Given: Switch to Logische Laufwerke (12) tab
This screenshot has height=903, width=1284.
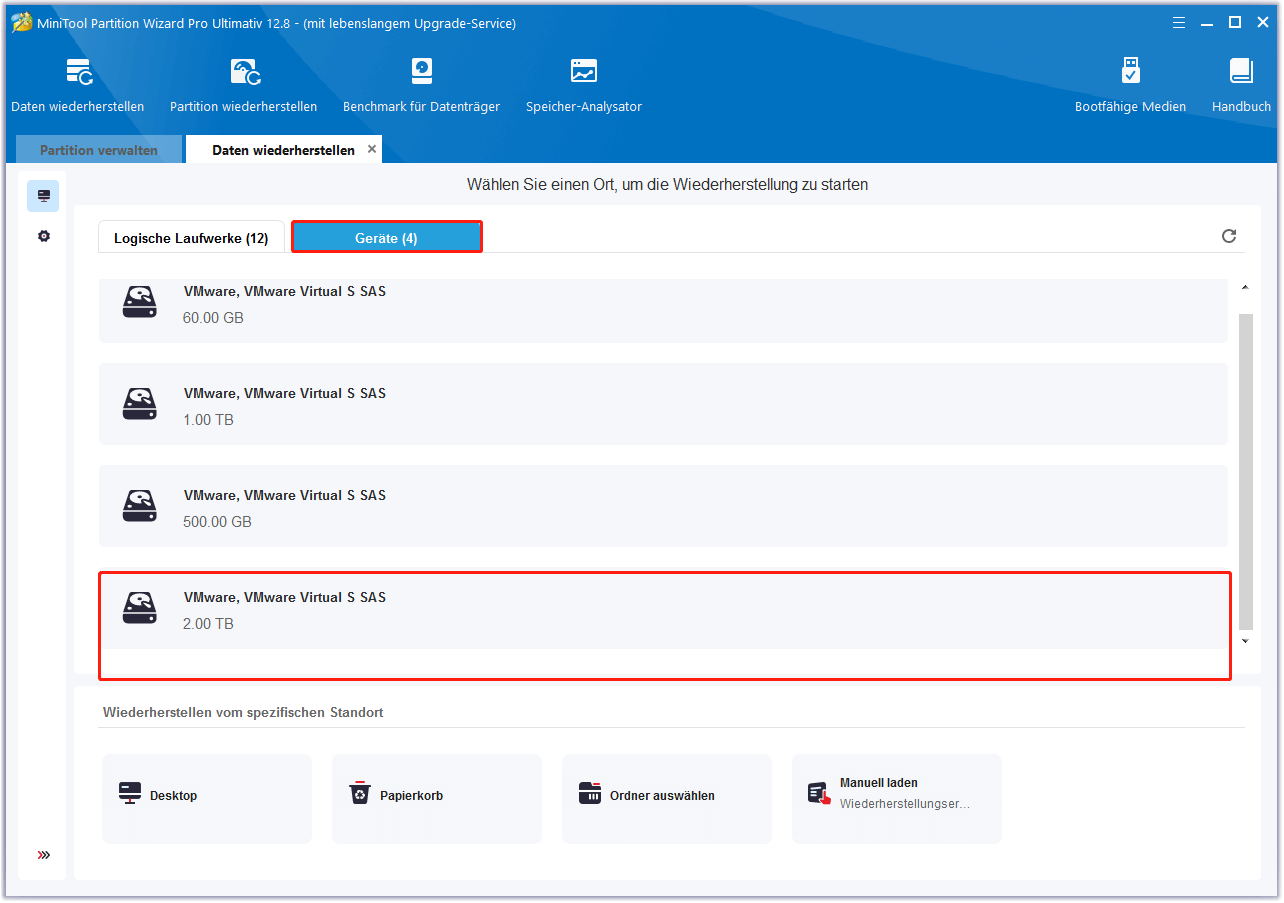Looking at the screenshot, I should [x=191, y=238].
